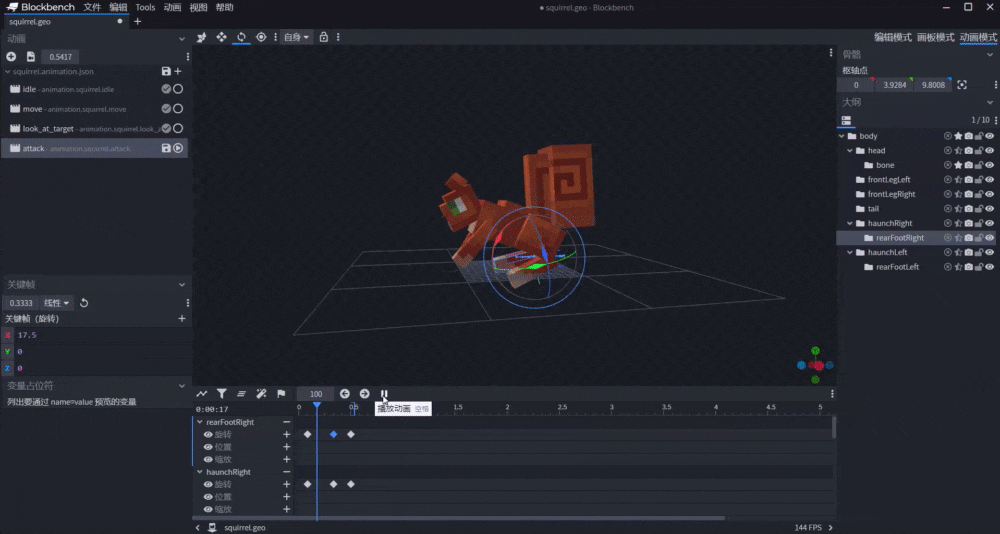1000x534 pixels.
Task: Pause the animation playback
Action: 384,394
